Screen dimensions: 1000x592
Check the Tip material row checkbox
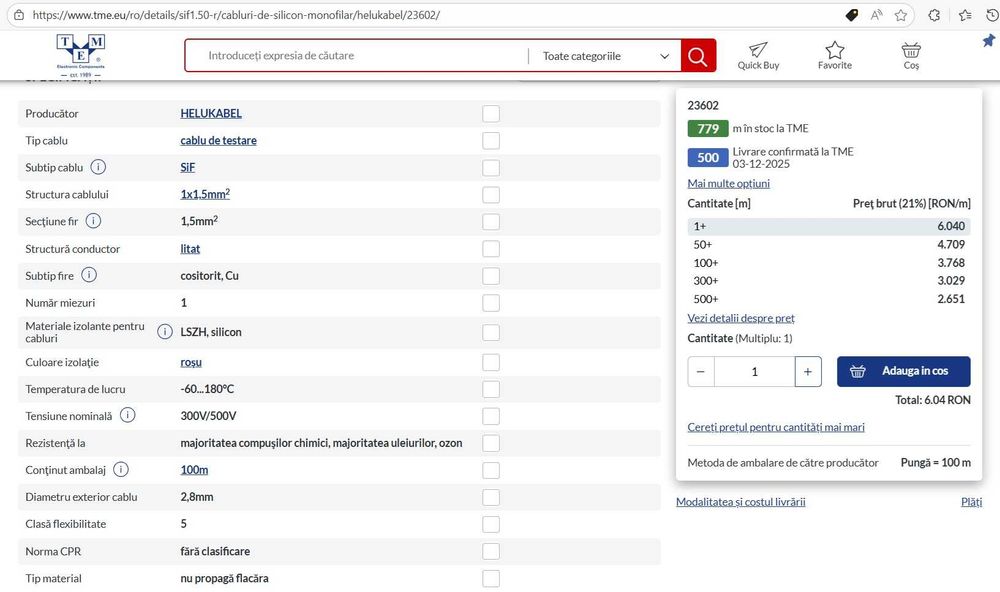coord(491,579)
